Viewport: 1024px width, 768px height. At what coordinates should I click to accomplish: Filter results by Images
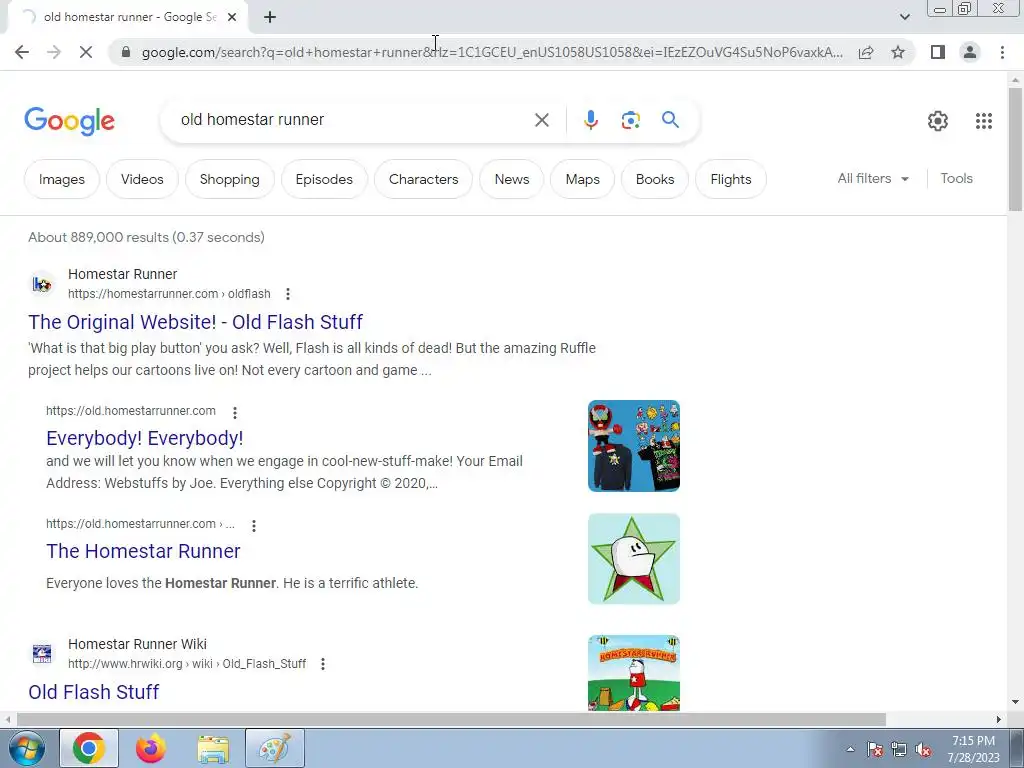61,179
